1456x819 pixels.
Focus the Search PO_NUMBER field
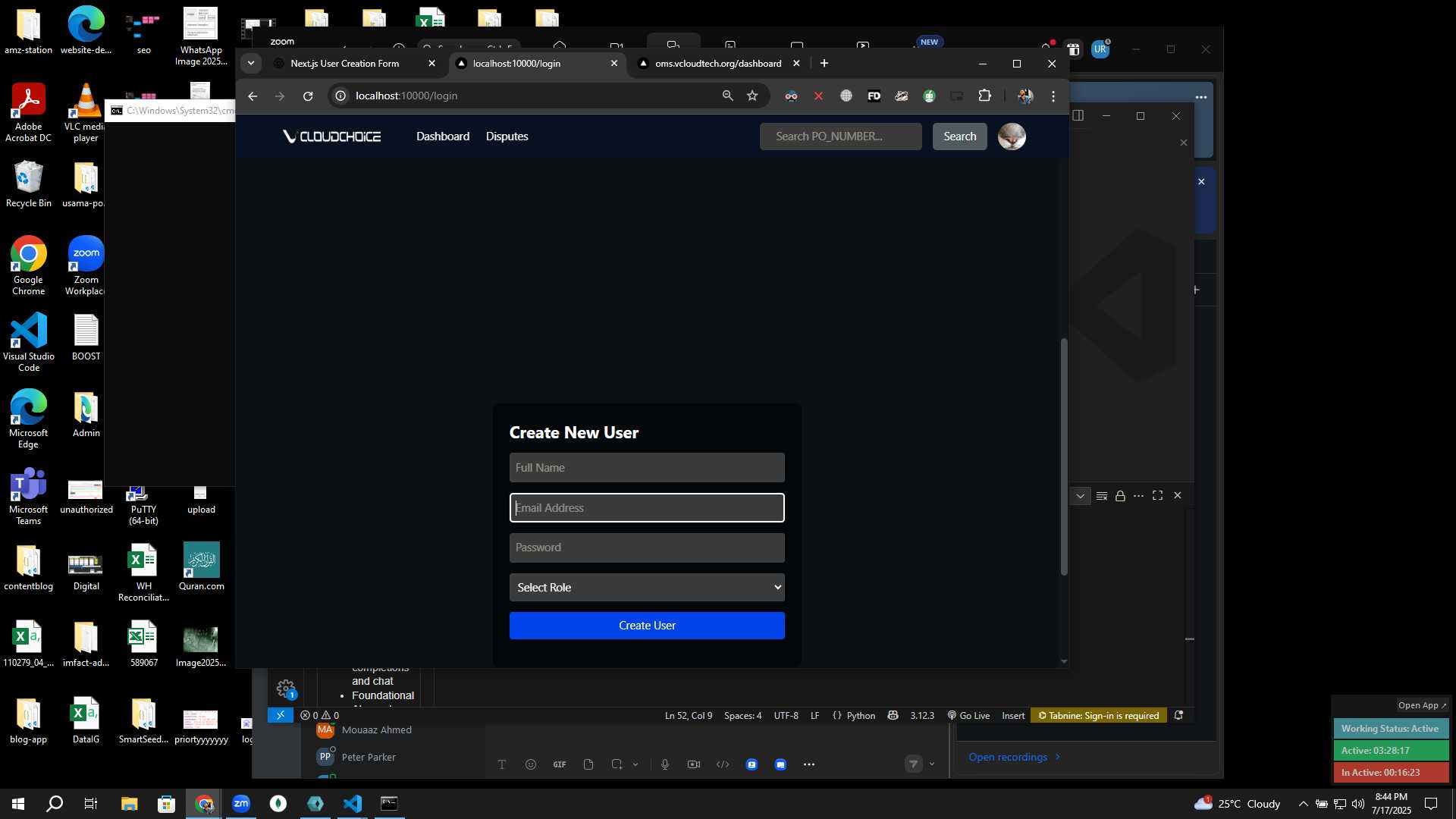click(x=841, y=136)
